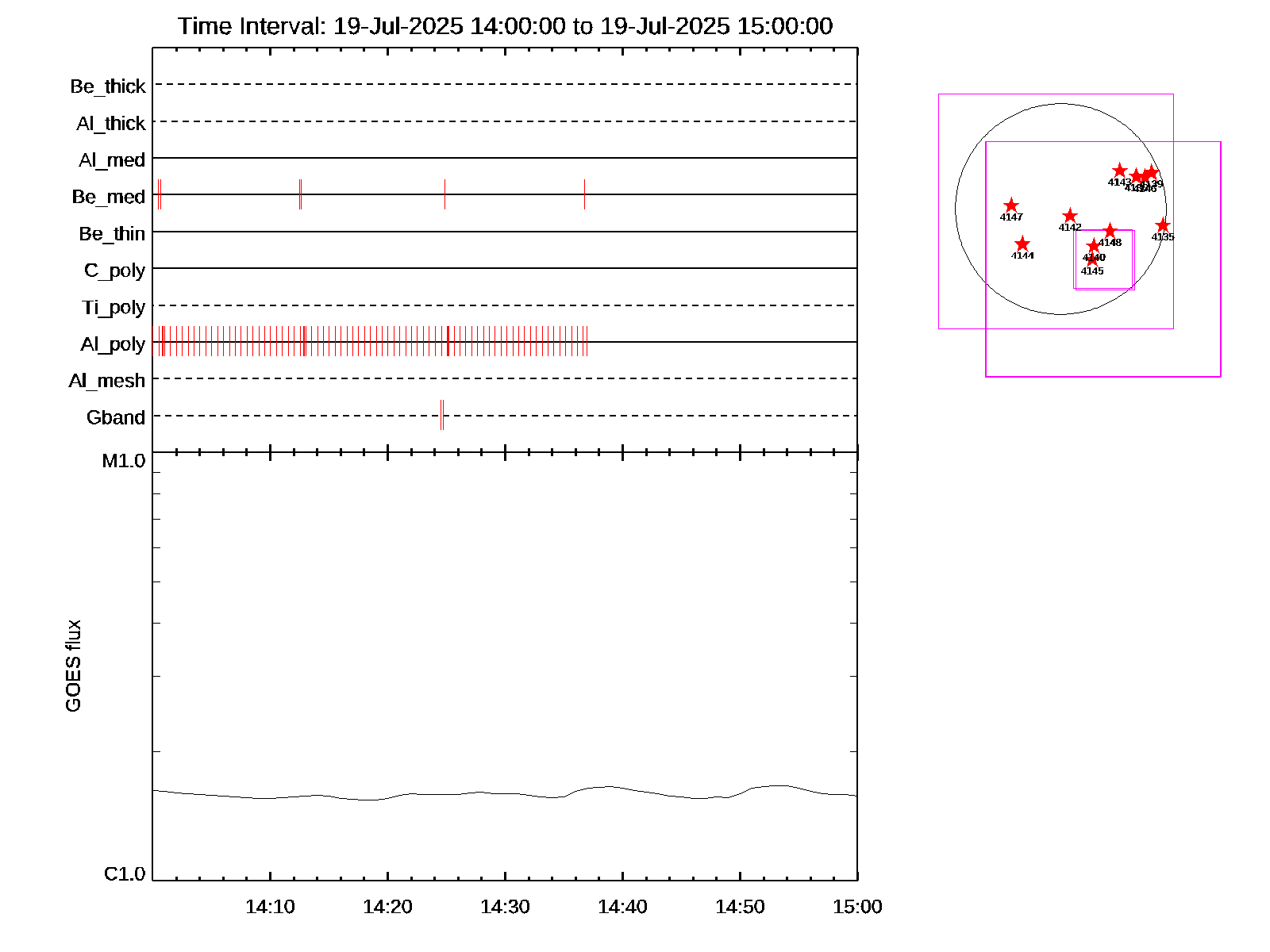Click the star directly above label 4140

(1094, 246)
